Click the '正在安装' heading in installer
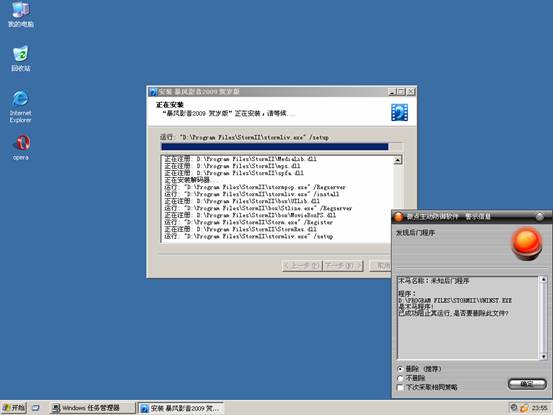 tap(170, 105)
